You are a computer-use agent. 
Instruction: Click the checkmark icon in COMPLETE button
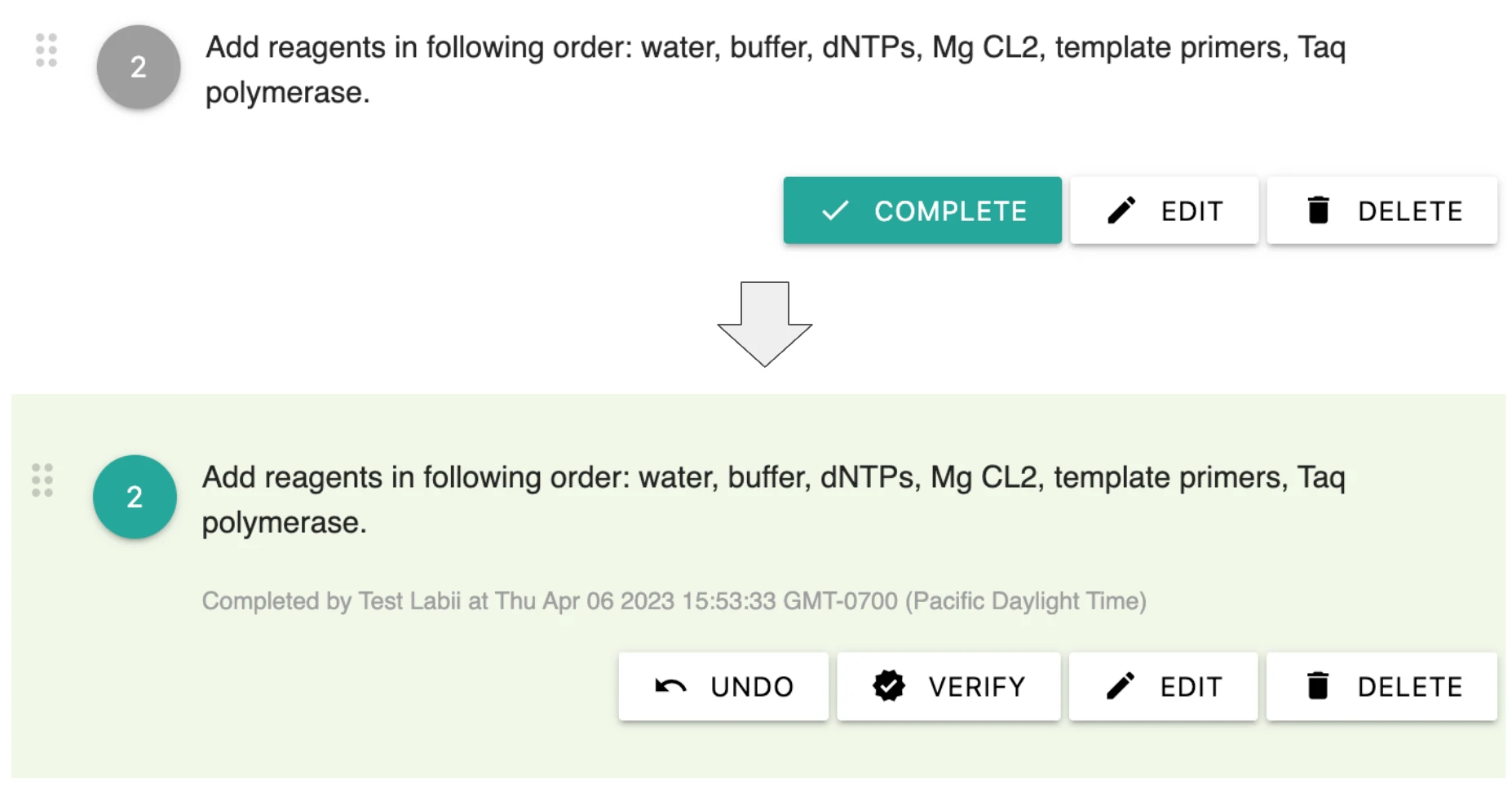835,211
